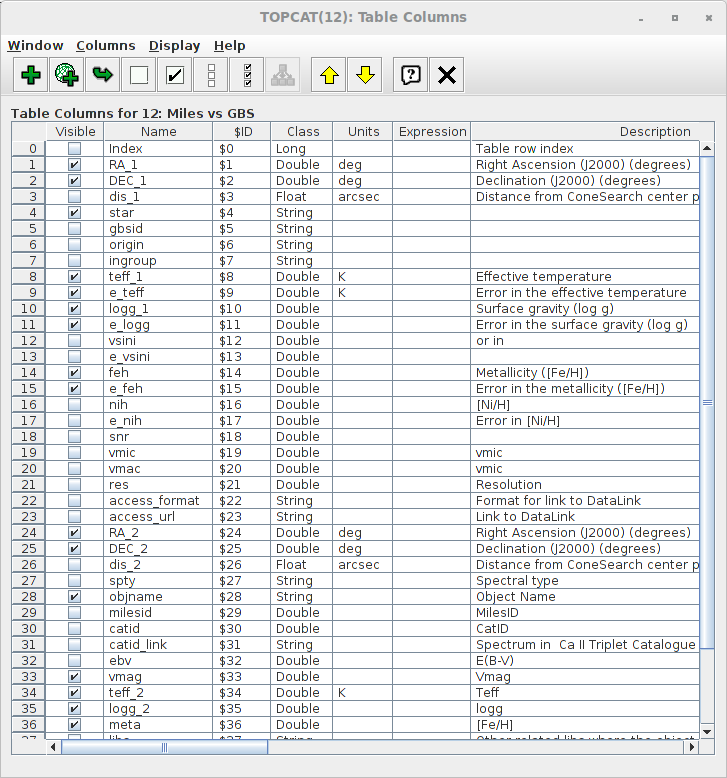Click the Expression column header

(x=432, y=131)
